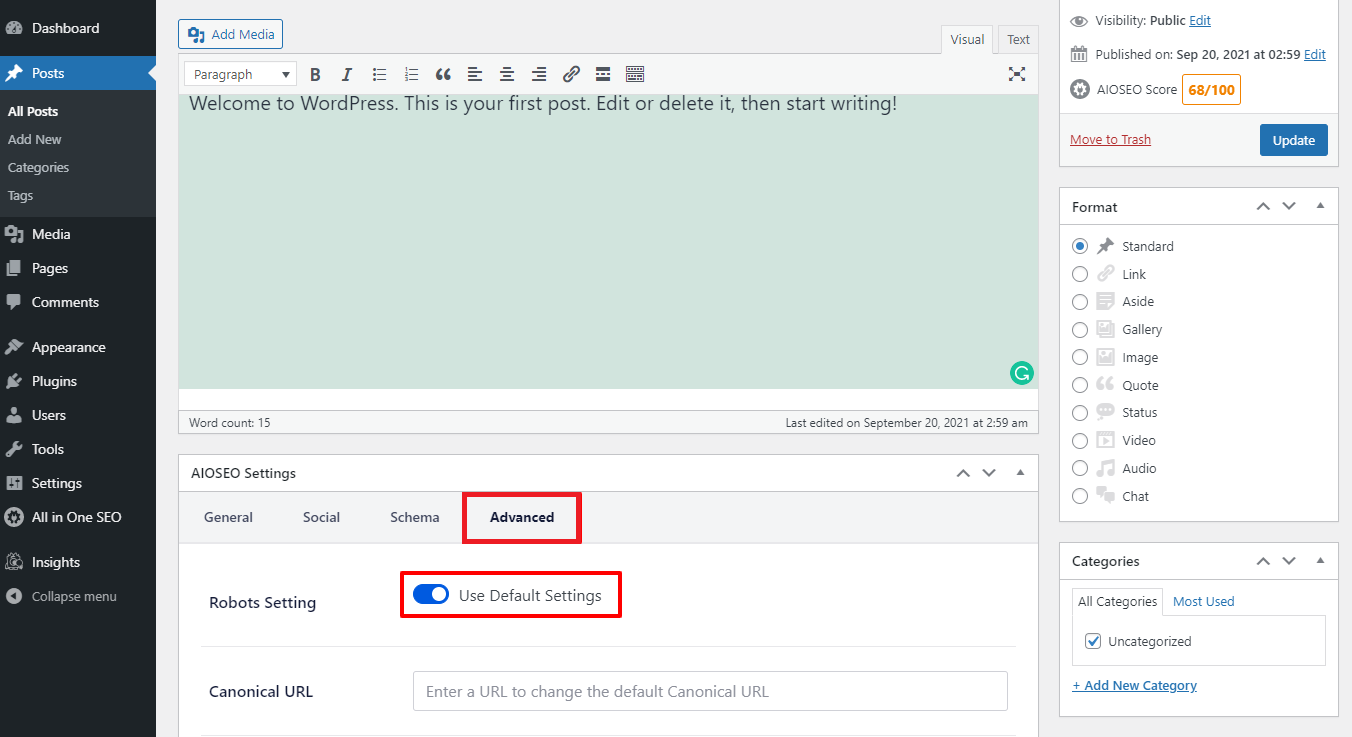Insert Read More tag

click(x=603, y=74)
